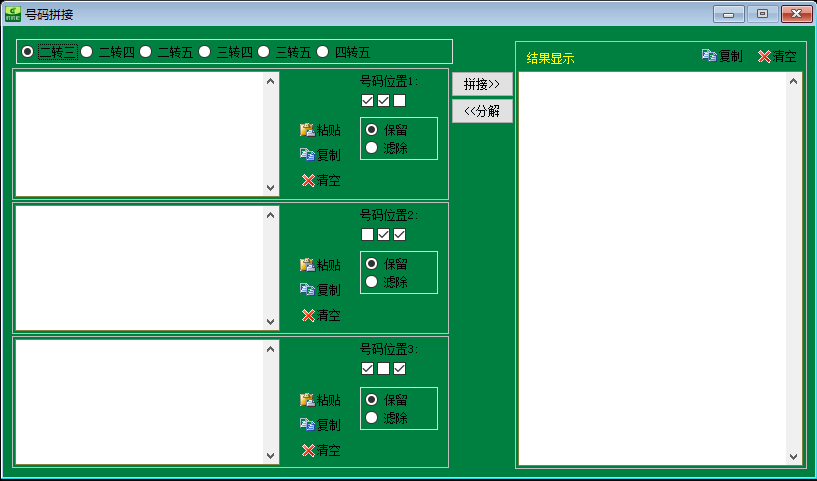Image resolution: width=817 pixels, height=481 pixels.
Task: Toggle first checkbox under 号码位置1
Action: click(x=368, y=100)
